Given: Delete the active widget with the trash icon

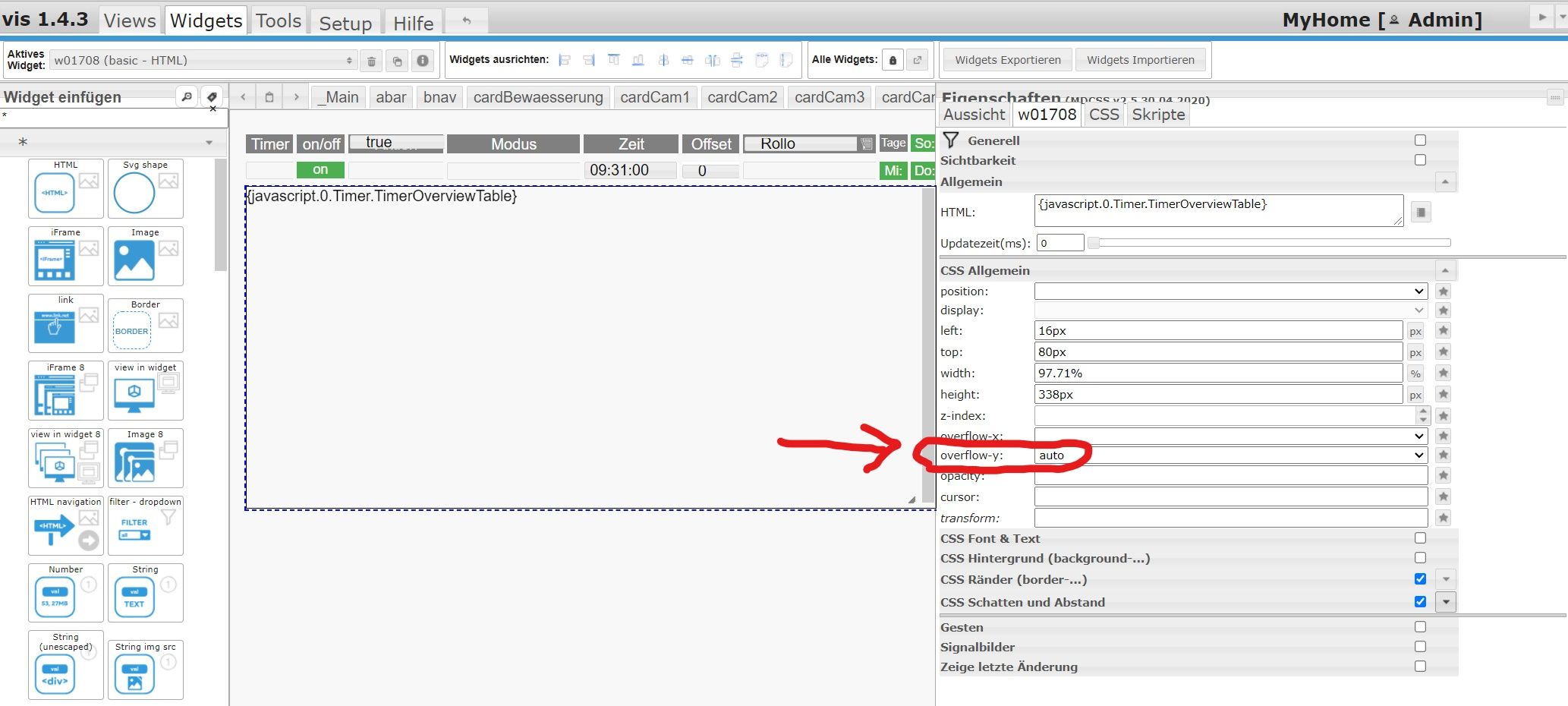Looking at the screenshot, I should [371, 61].
